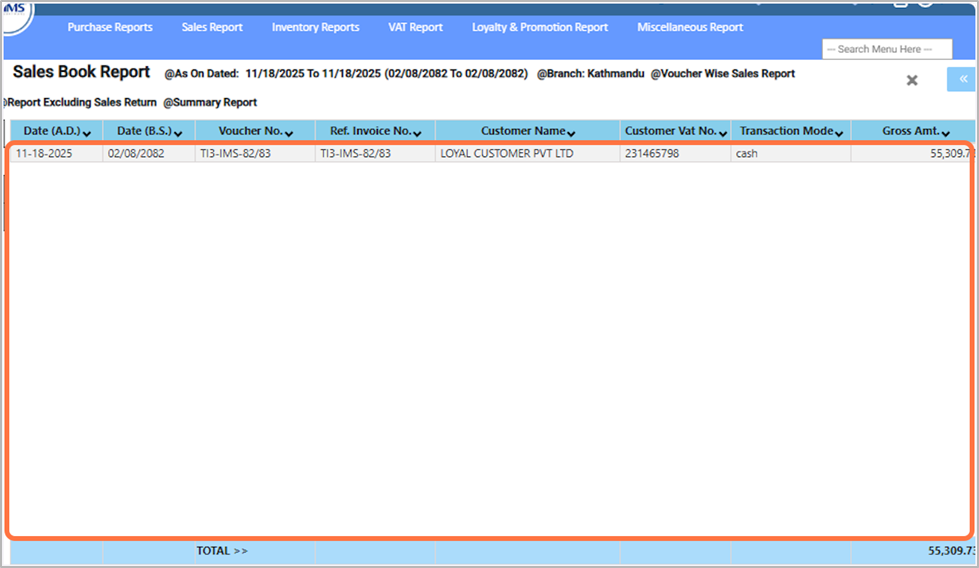The image size is (979, 568).
Task: Click LOYAL CUSTOMER PVT LTD cell
Action: pyautogui.click(x=507, y=154)
